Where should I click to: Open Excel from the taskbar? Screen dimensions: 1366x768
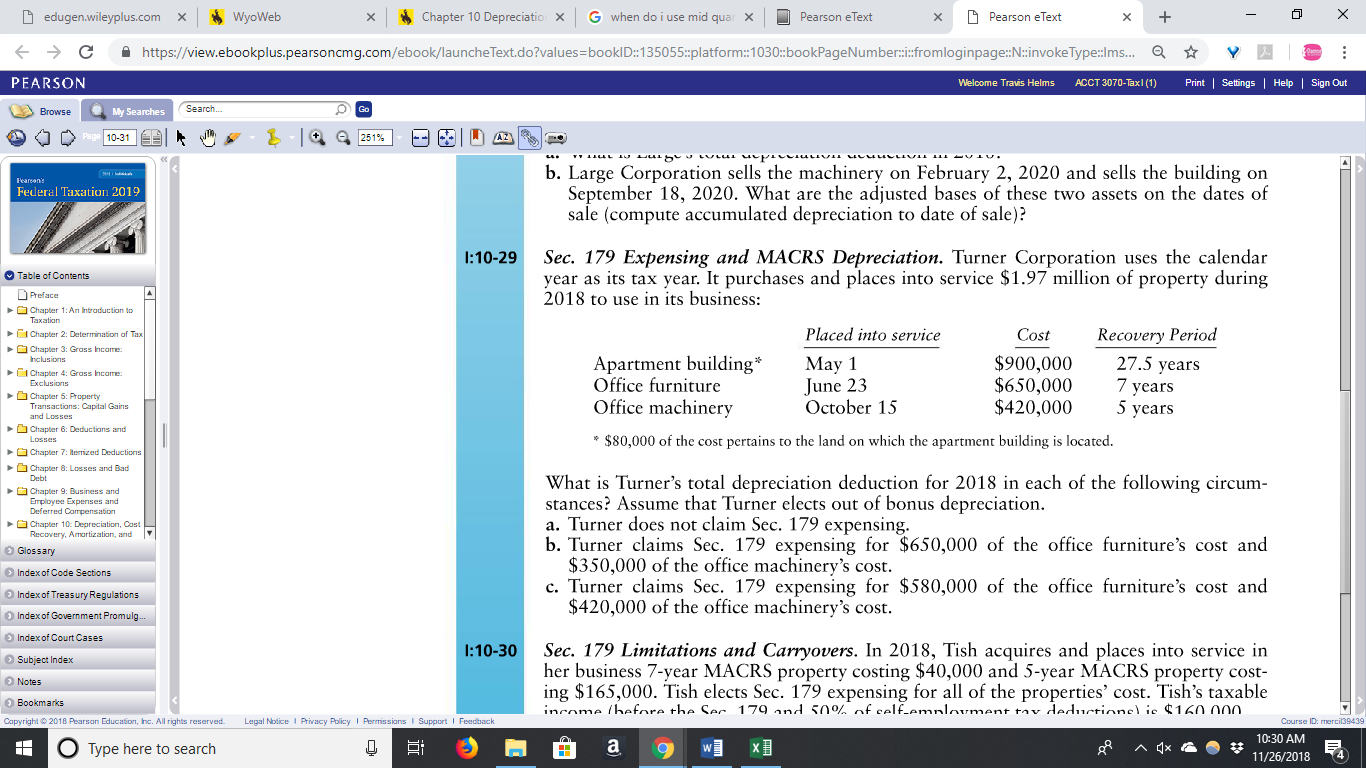[x=759, y=747]
